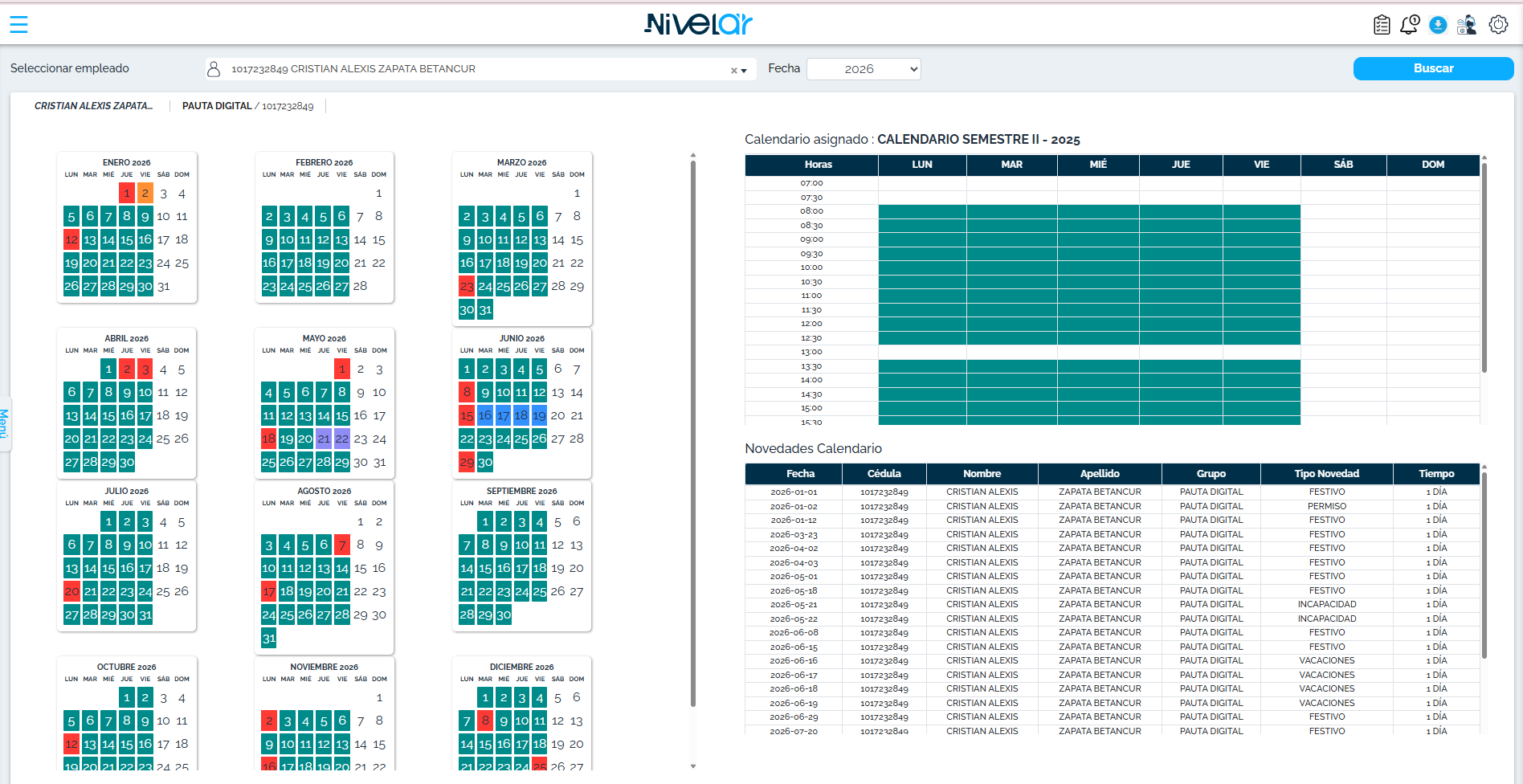Select the purple May 21 day cell

pos(324,439)
